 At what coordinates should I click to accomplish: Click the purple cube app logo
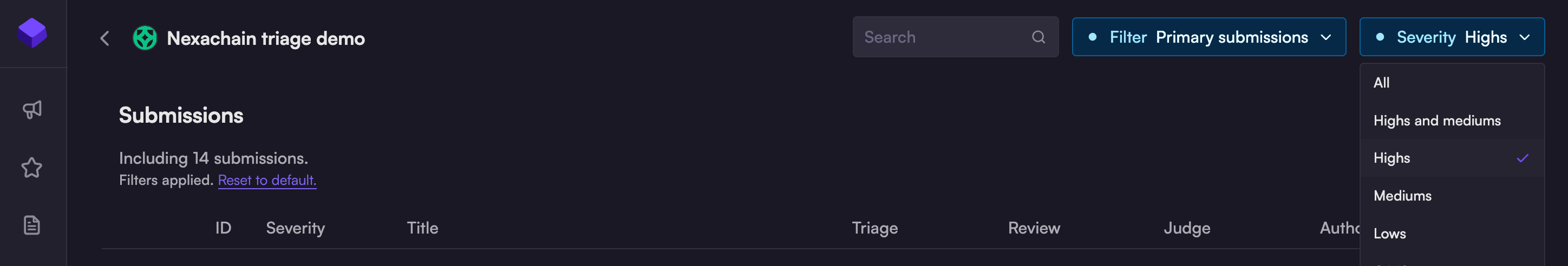click(32, 33)
